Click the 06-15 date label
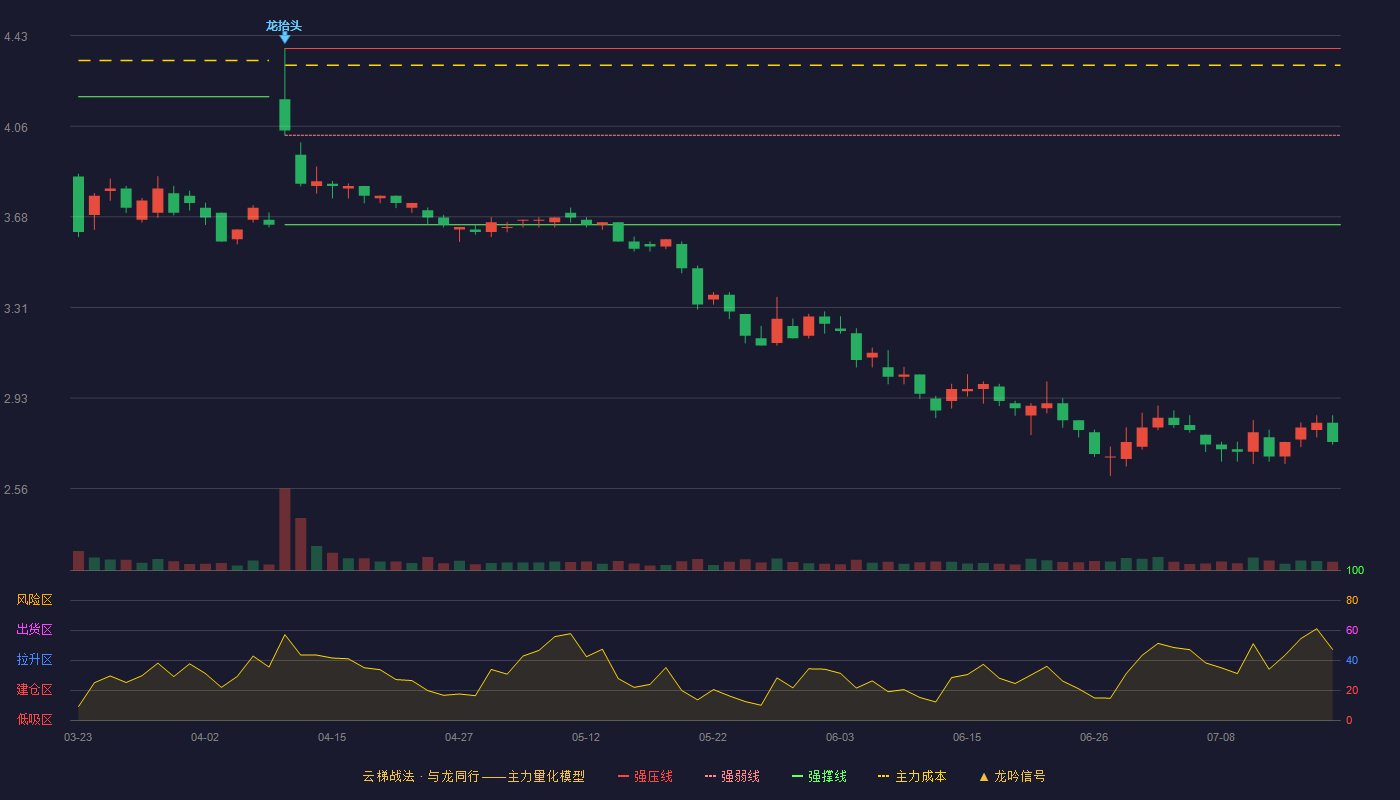This screenshot has width=1400, height=800. click(967, 737)
